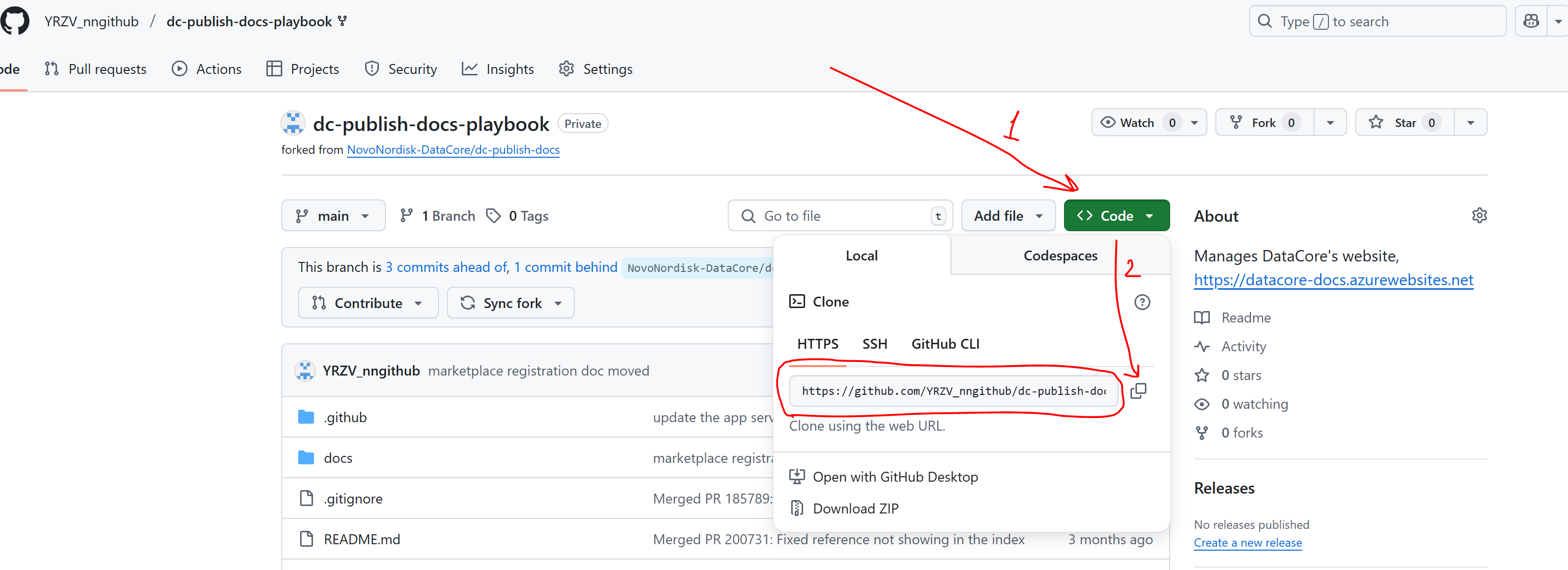Open the About settings gear icon
1568x570 pixels.
click(x=1479, y=216)
